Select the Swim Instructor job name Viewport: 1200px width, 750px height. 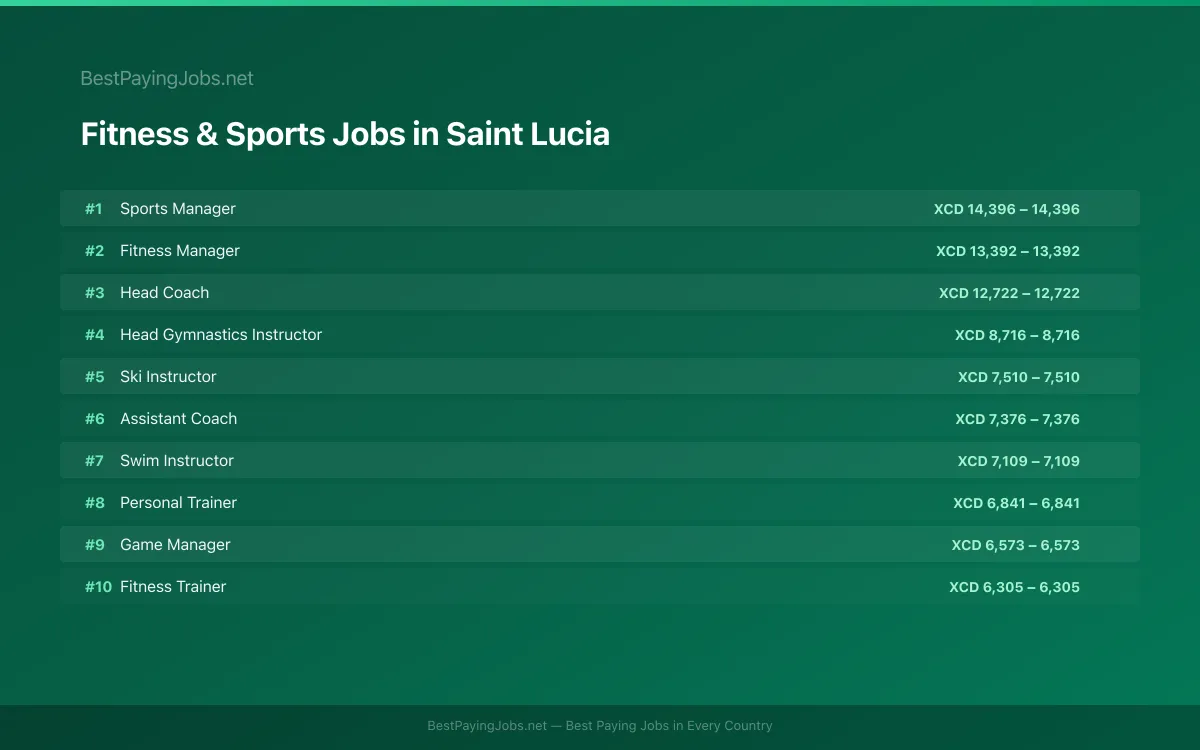point(177,461)
